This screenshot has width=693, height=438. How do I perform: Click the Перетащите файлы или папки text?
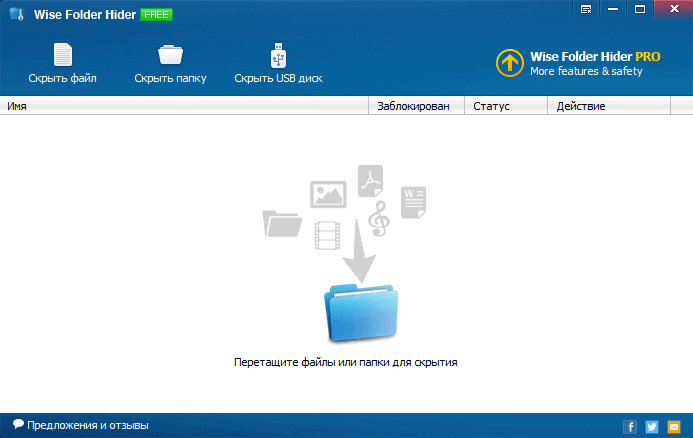pos(346,362)
